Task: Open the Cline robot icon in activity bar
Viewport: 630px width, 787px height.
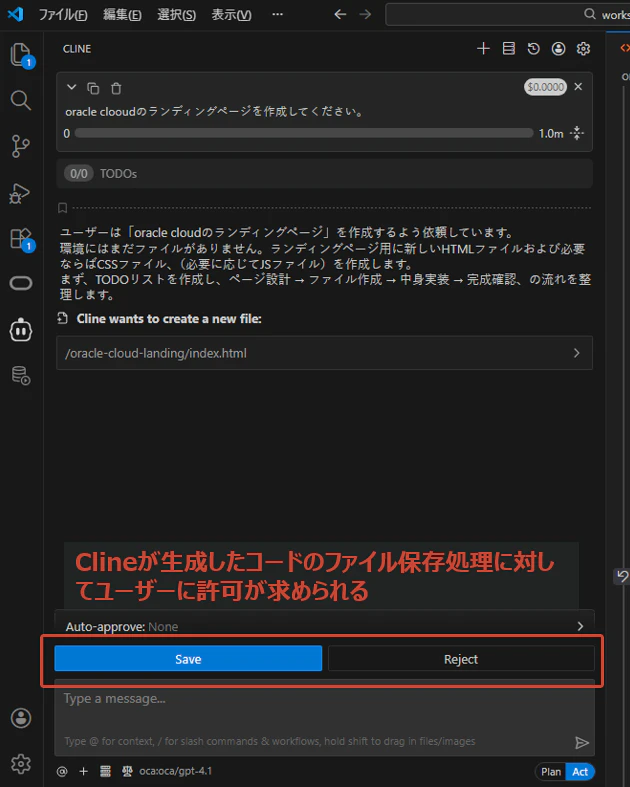Action: click(x=21, y=330)
